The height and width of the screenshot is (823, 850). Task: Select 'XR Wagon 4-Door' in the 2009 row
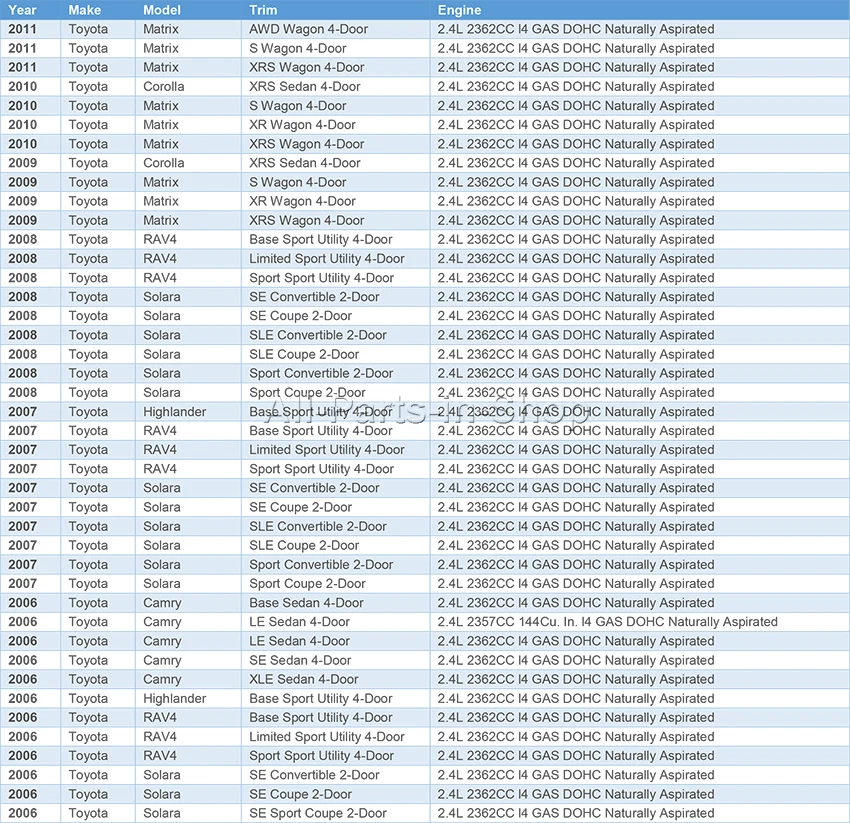pyautogui.click(x=302, y=201)
